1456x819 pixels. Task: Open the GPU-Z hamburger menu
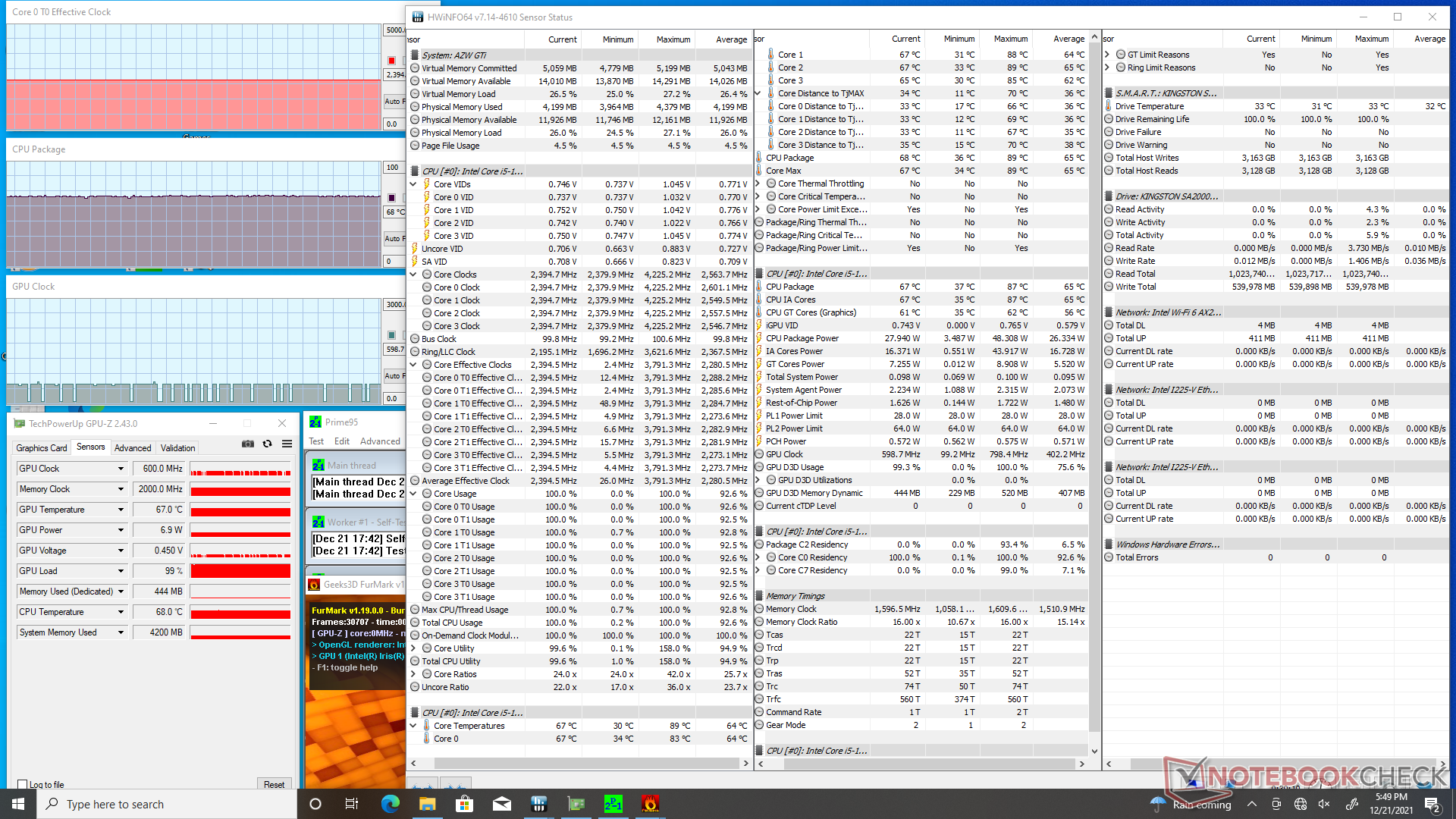tap(287, 444)
